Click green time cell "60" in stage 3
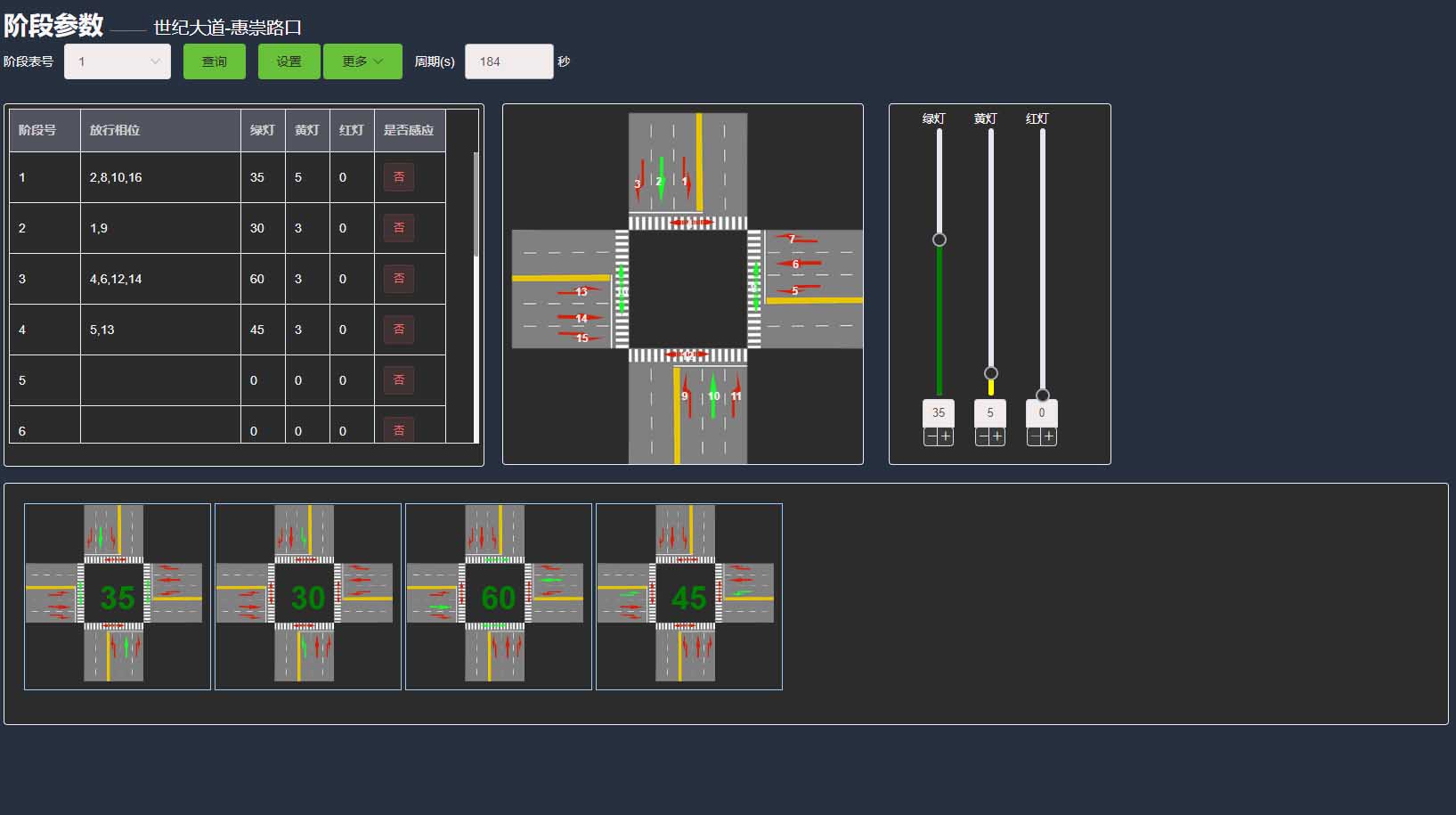 coord(263,279)
